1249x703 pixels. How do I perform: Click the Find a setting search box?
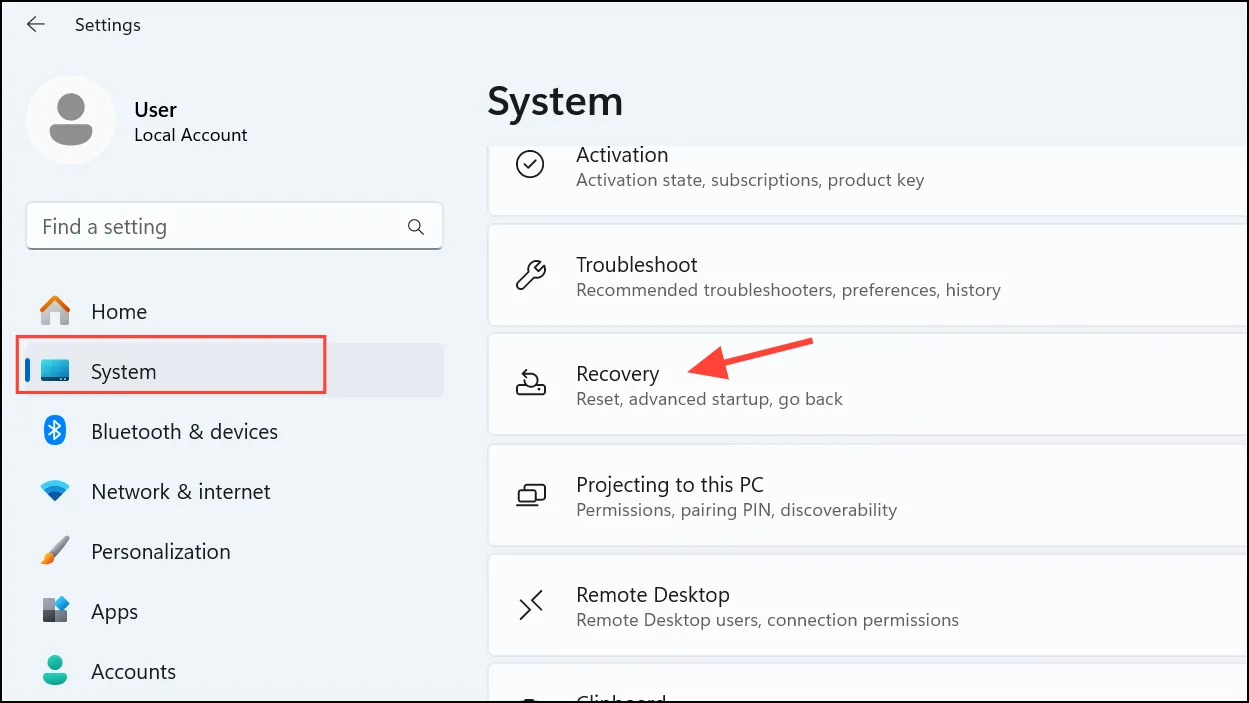pyautogui.click(x=234, y=227)
